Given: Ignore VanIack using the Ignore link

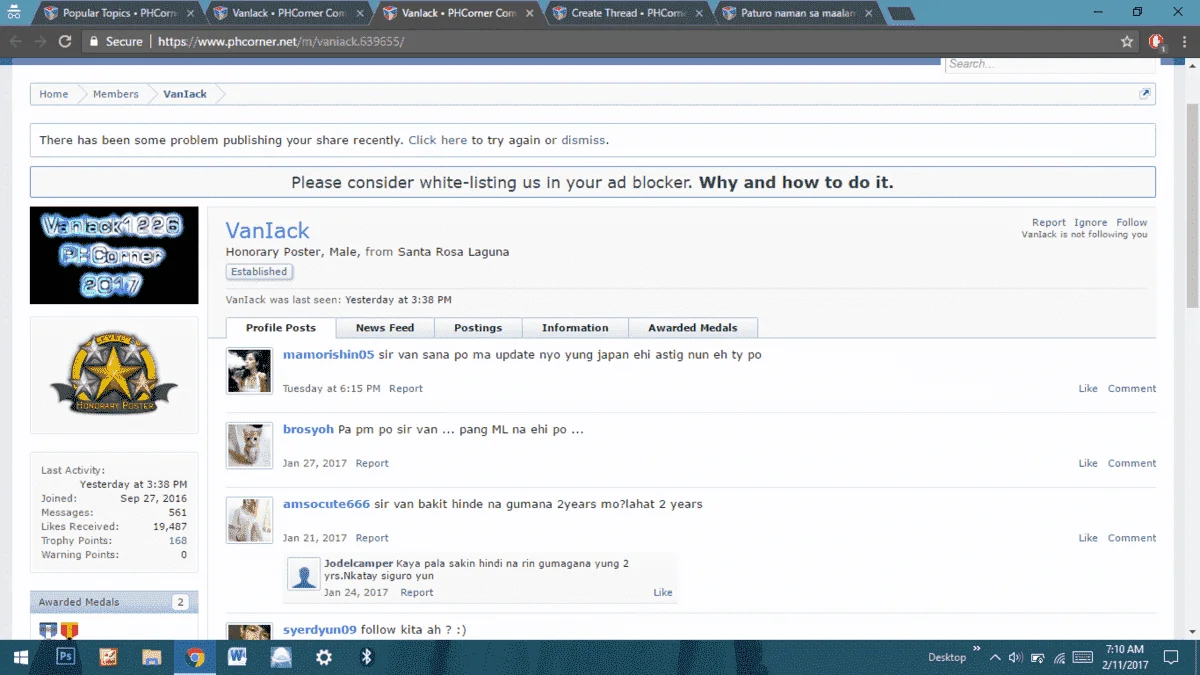Looking at the screenshot, I should pyautogui.click(x=1091, y=223).
